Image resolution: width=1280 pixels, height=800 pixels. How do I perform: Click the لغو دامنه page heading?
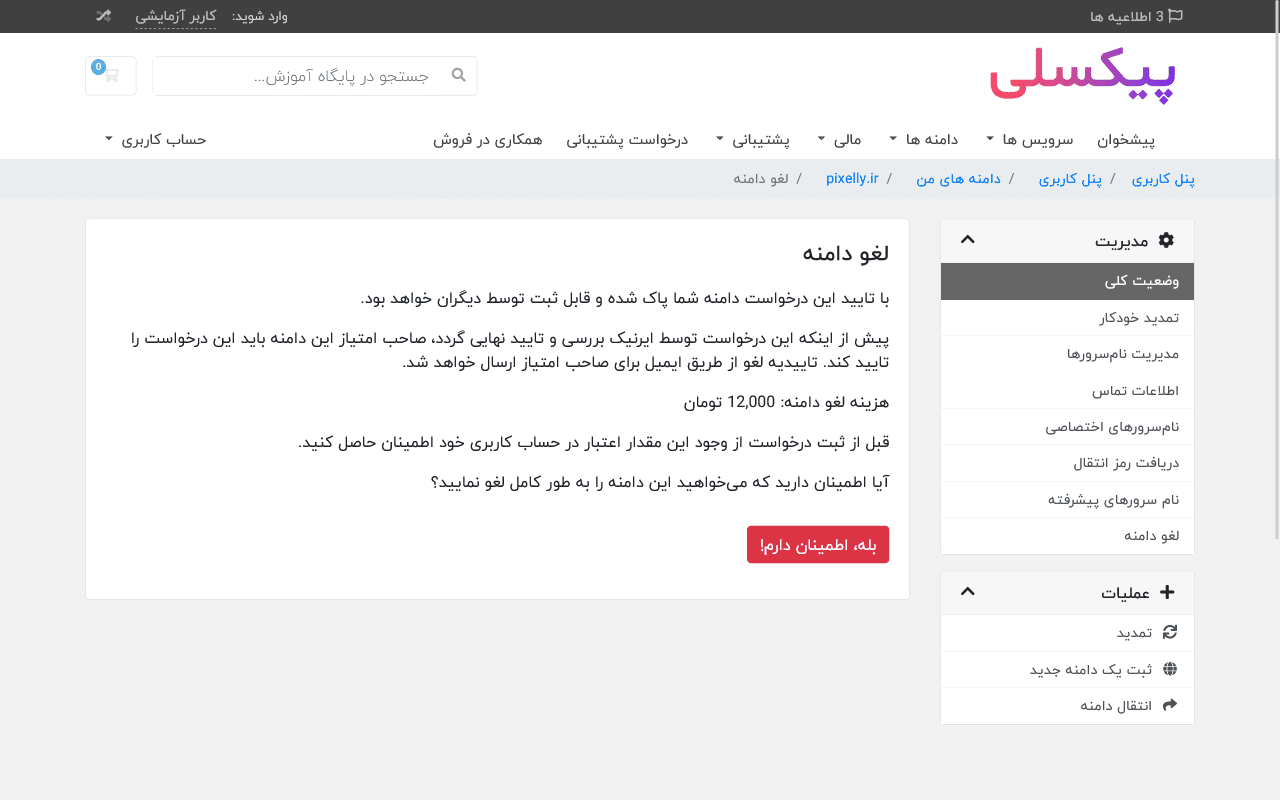pyautogui.click(x=845, y=253)
